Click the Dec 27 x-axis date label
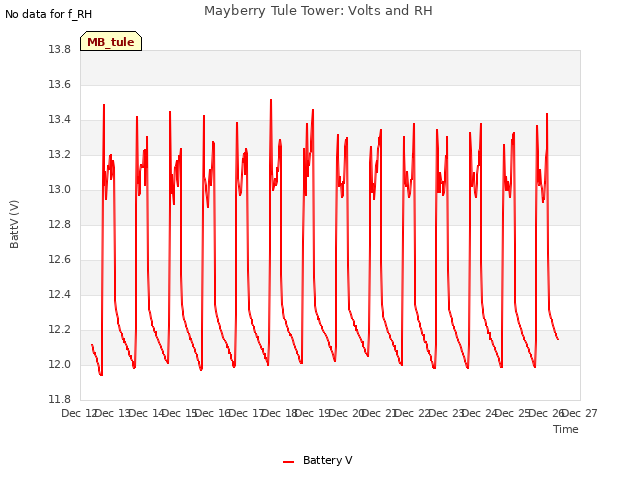 point(580,413)
